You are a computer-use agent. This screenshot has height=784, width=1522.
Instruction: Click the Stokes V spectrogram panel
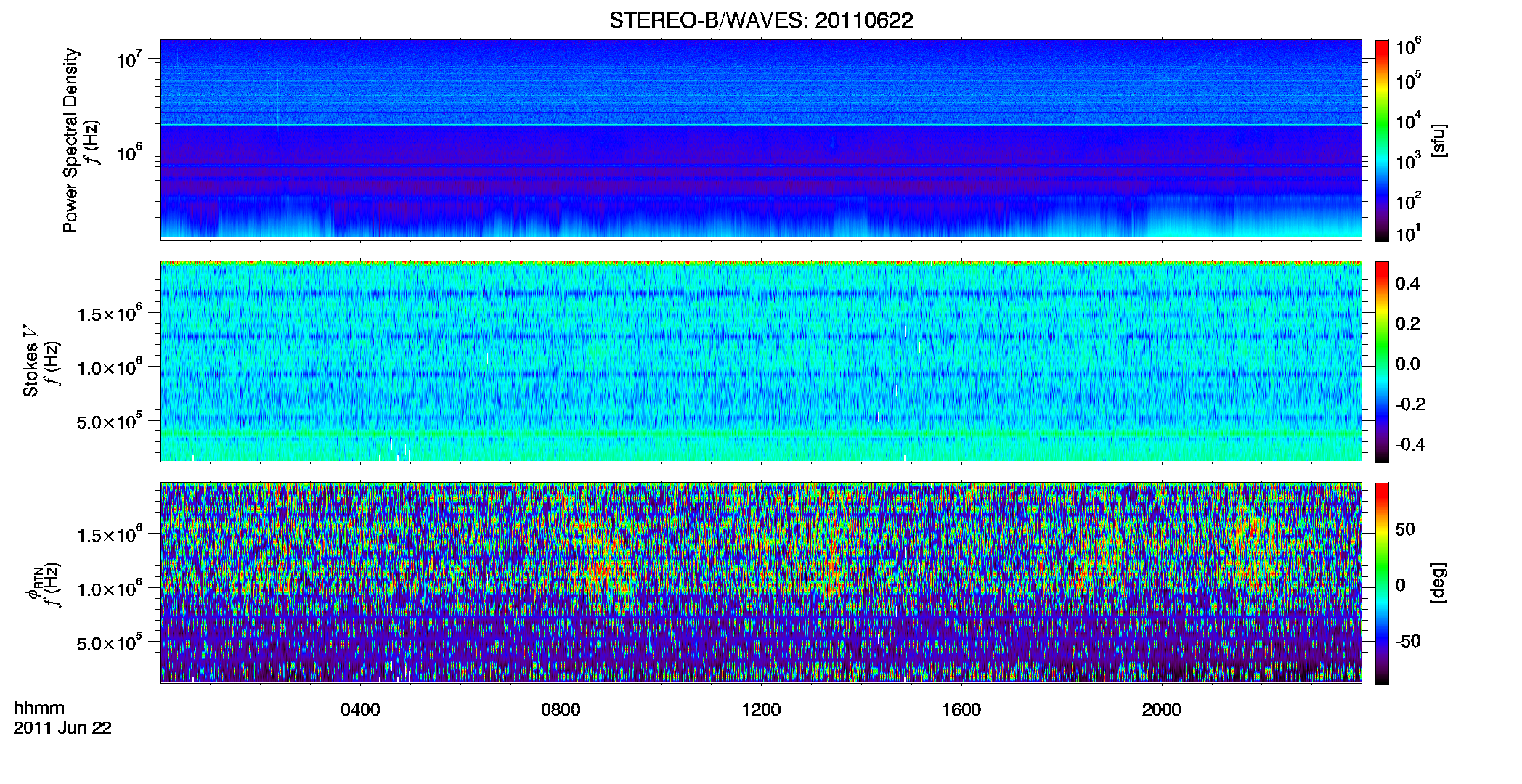761,362
